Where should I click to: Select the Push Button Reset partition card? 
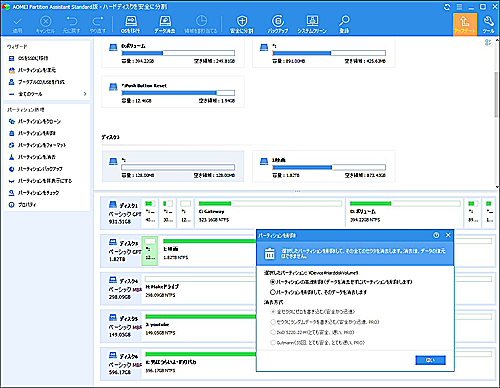click(x=173, y=92)
